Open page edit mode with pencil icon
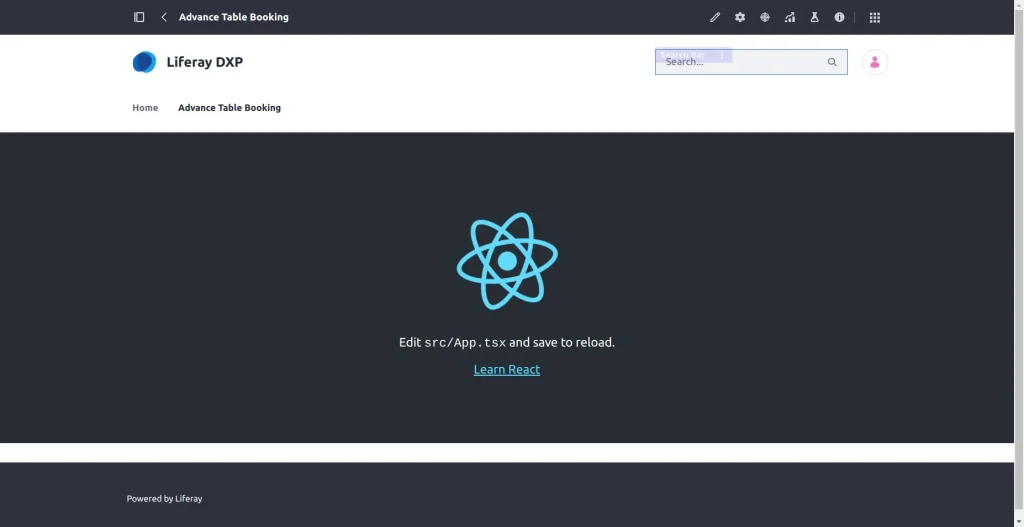Image resolution: width=1024 pixels, height=527 pixels. click(x=715, y=18)
